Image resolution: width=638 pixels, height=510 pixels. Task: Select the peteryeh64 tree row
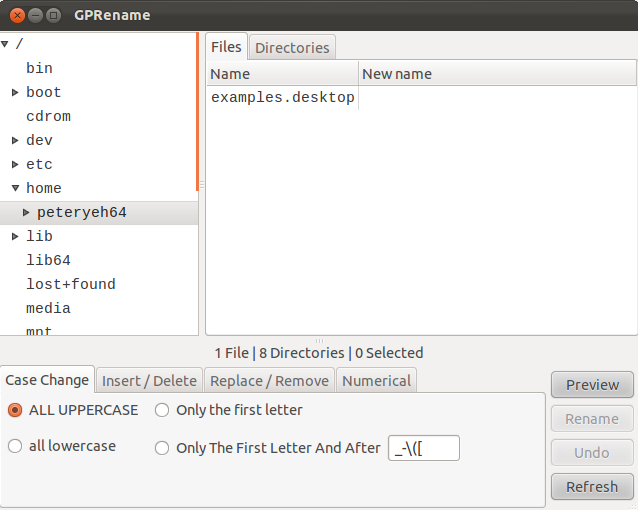tap(99, 212)
